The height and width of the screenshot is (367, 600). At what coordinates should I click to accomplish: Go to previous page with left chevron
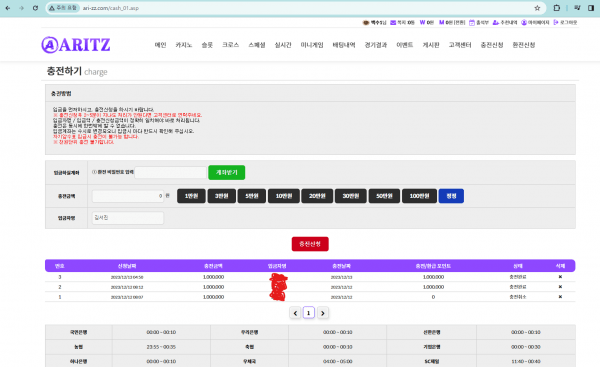click(x=295, y=313)
